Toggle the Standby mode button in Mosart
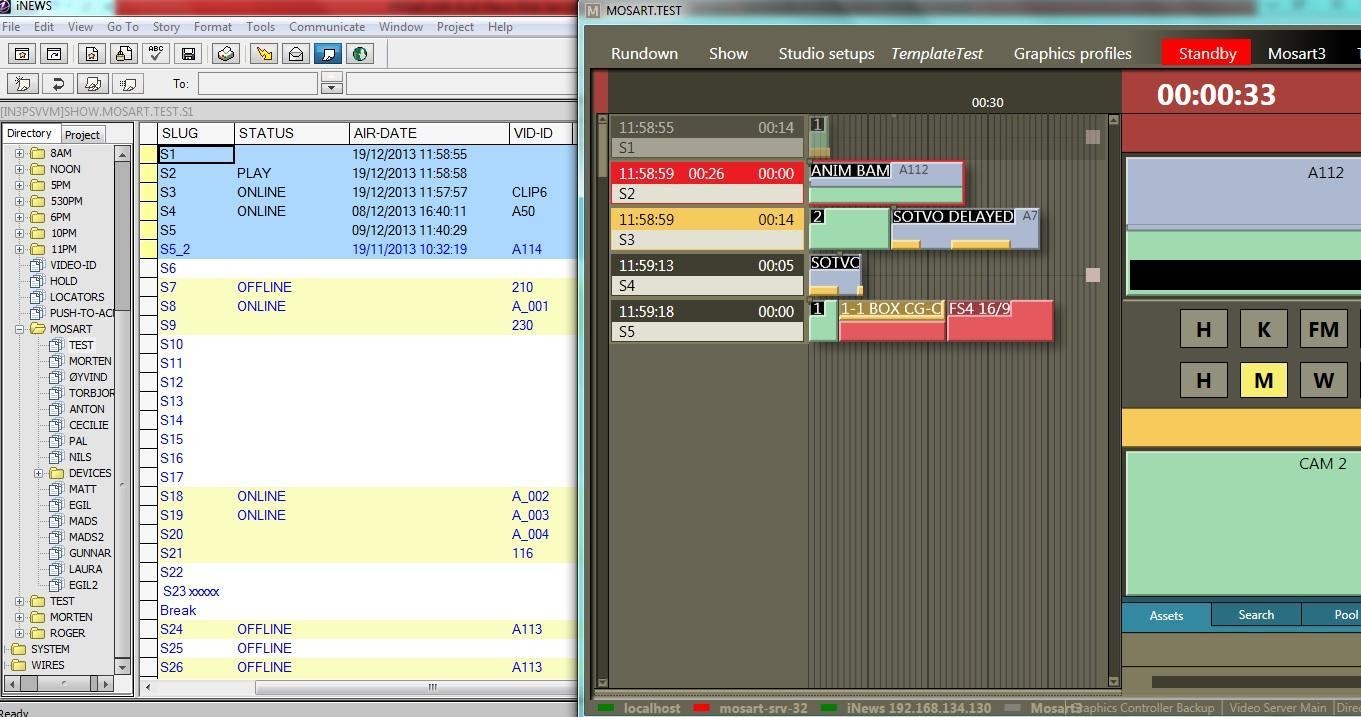Image resolution: width=1361 pixels, height=717 pixels. click(x=1206, y=54)
